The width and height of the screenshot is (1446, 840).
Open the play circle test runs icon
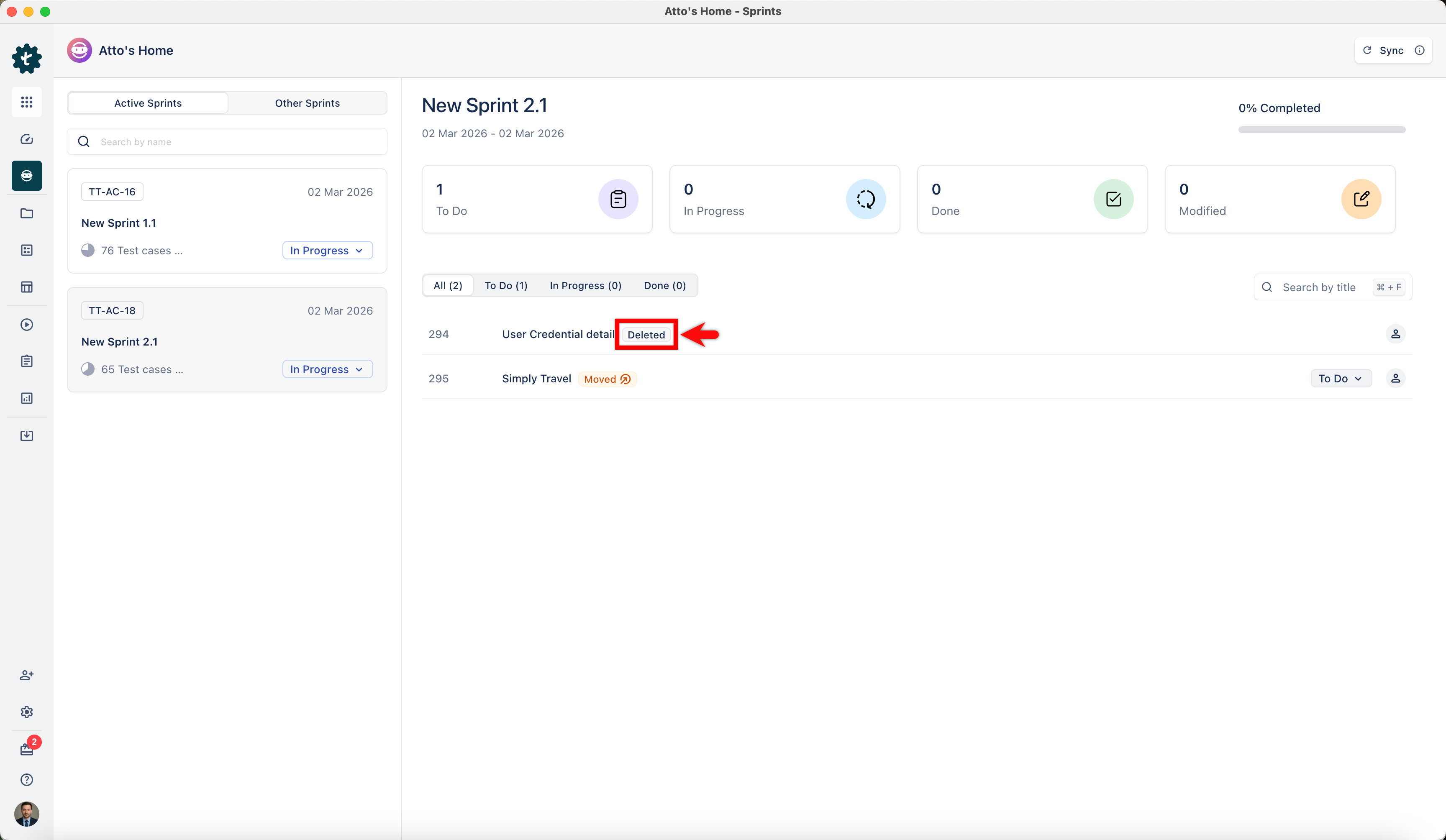click(x=26, y=325)
